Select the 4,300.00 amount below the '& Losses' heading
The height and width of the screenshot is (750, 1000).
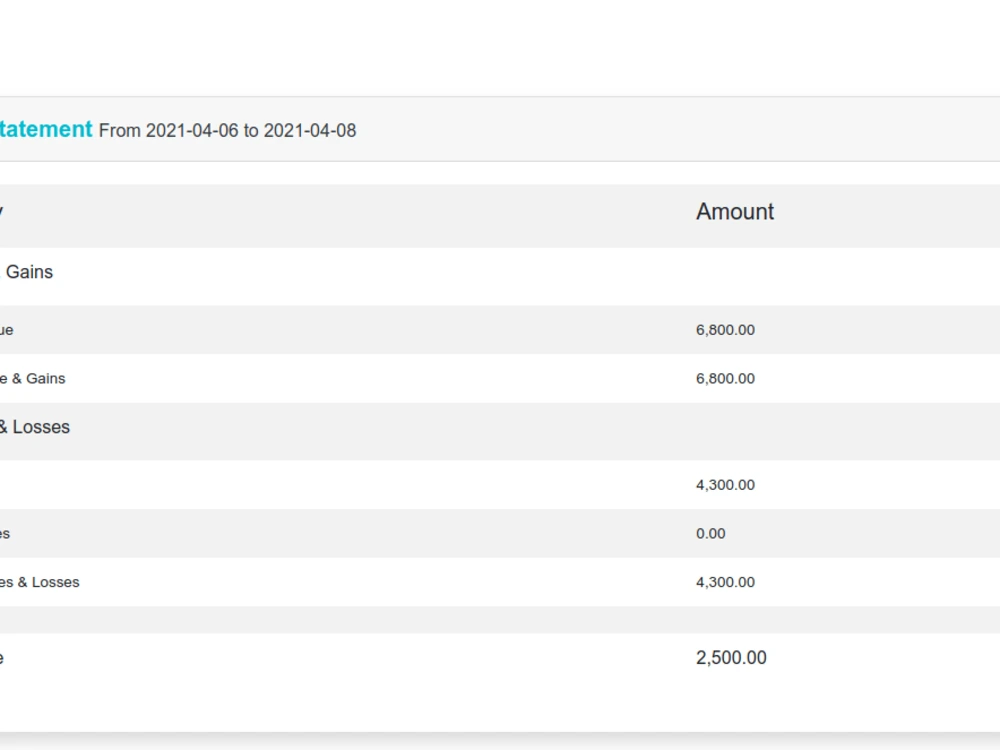point(725,485)
